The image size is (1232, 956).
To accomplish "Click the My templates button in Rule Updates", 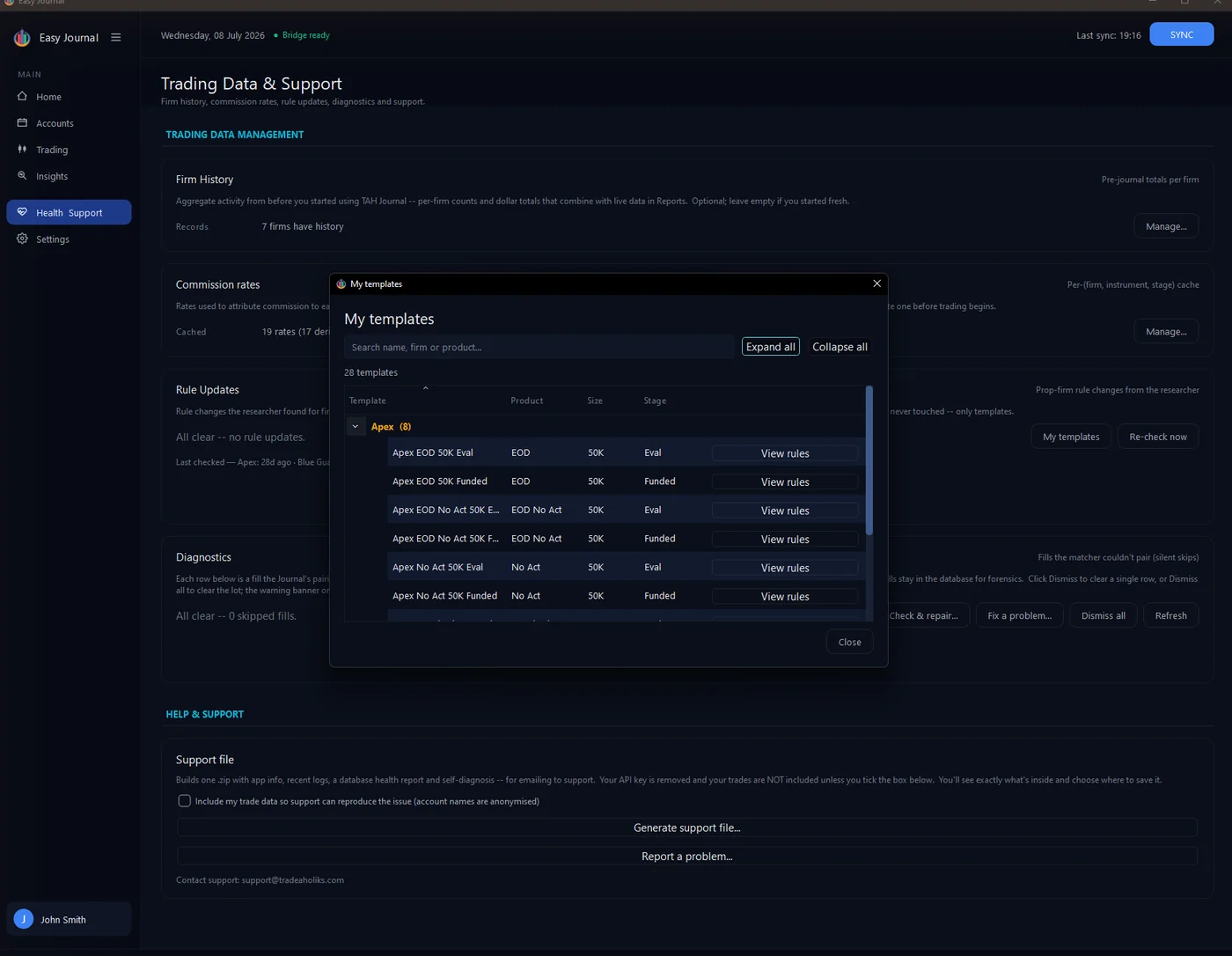I will pyautogui.click(x=1071, y=437).
